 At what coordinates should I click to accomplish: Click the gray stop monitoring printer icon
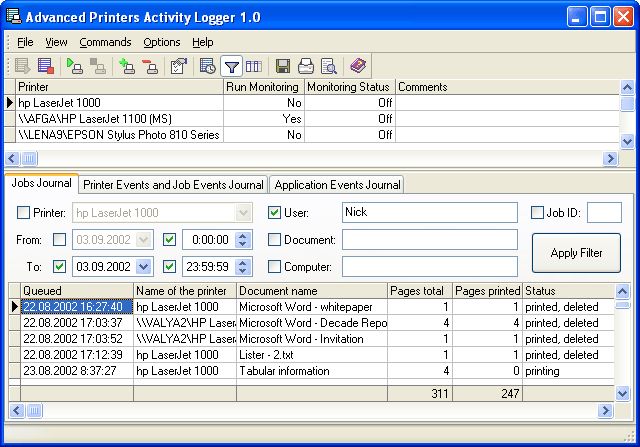[x=98, y=66]
